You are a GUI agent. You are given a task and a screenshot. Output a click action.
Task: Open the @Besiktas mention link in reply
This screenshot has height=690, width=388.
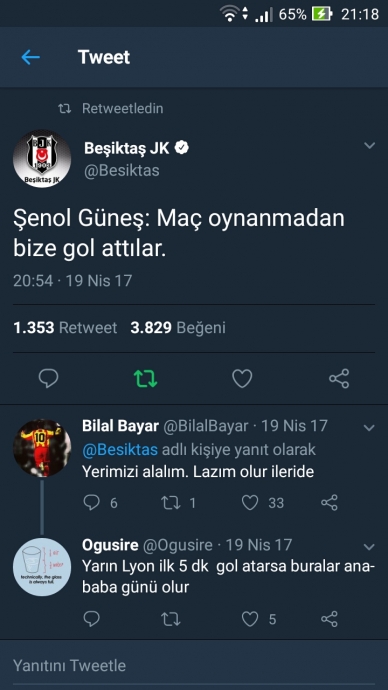[x=120, y=450]
